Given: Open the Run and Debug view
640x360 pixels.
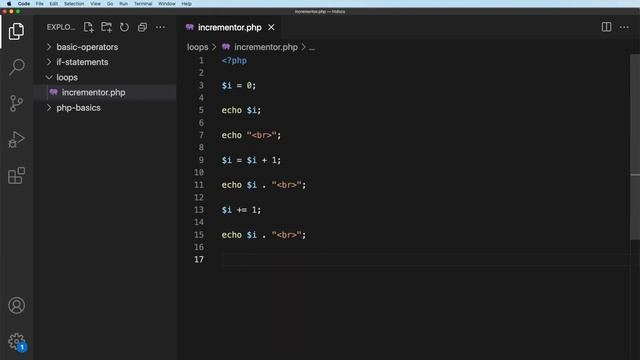Looking at the screenshot, I should point(16,139).
